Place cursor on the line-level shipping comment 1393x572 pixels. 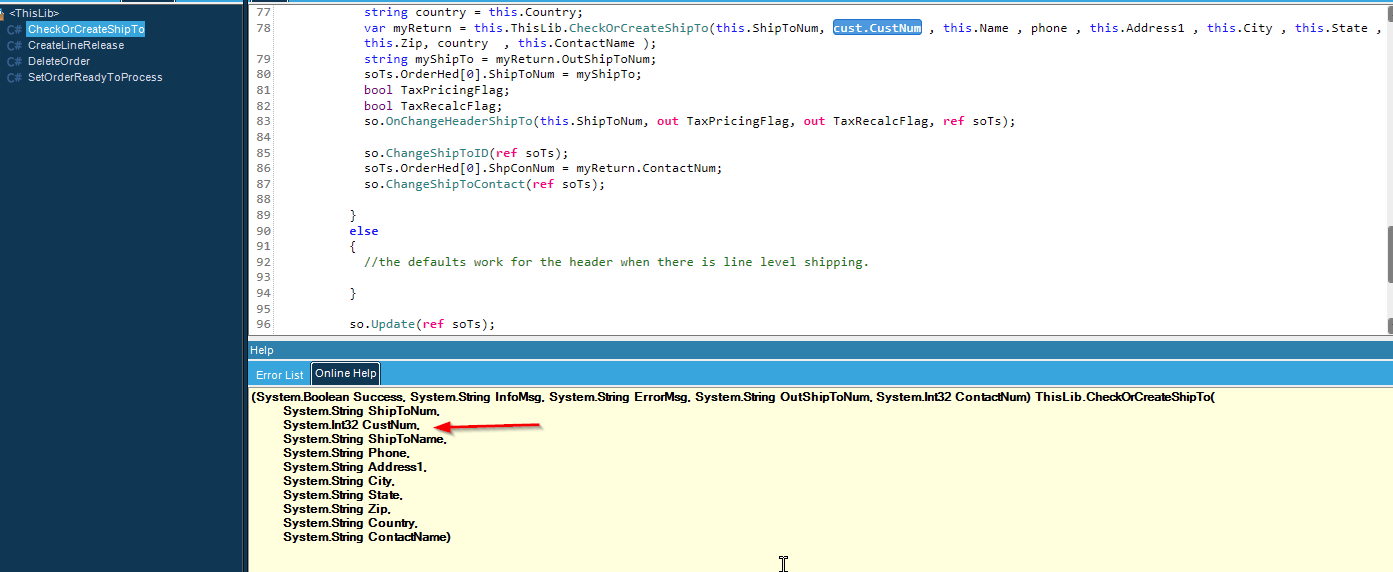pyautogui.click(x=616, y=262)
